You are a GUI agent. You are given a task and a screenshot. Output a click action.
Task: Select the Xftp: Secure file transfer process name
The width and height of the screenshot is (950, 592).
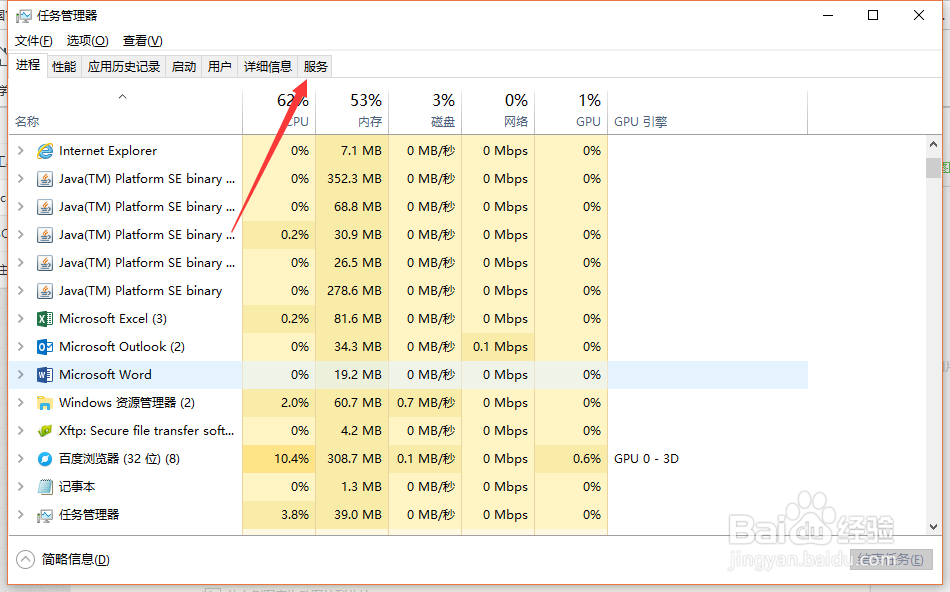pyautogui.click(x=146, y=431)
